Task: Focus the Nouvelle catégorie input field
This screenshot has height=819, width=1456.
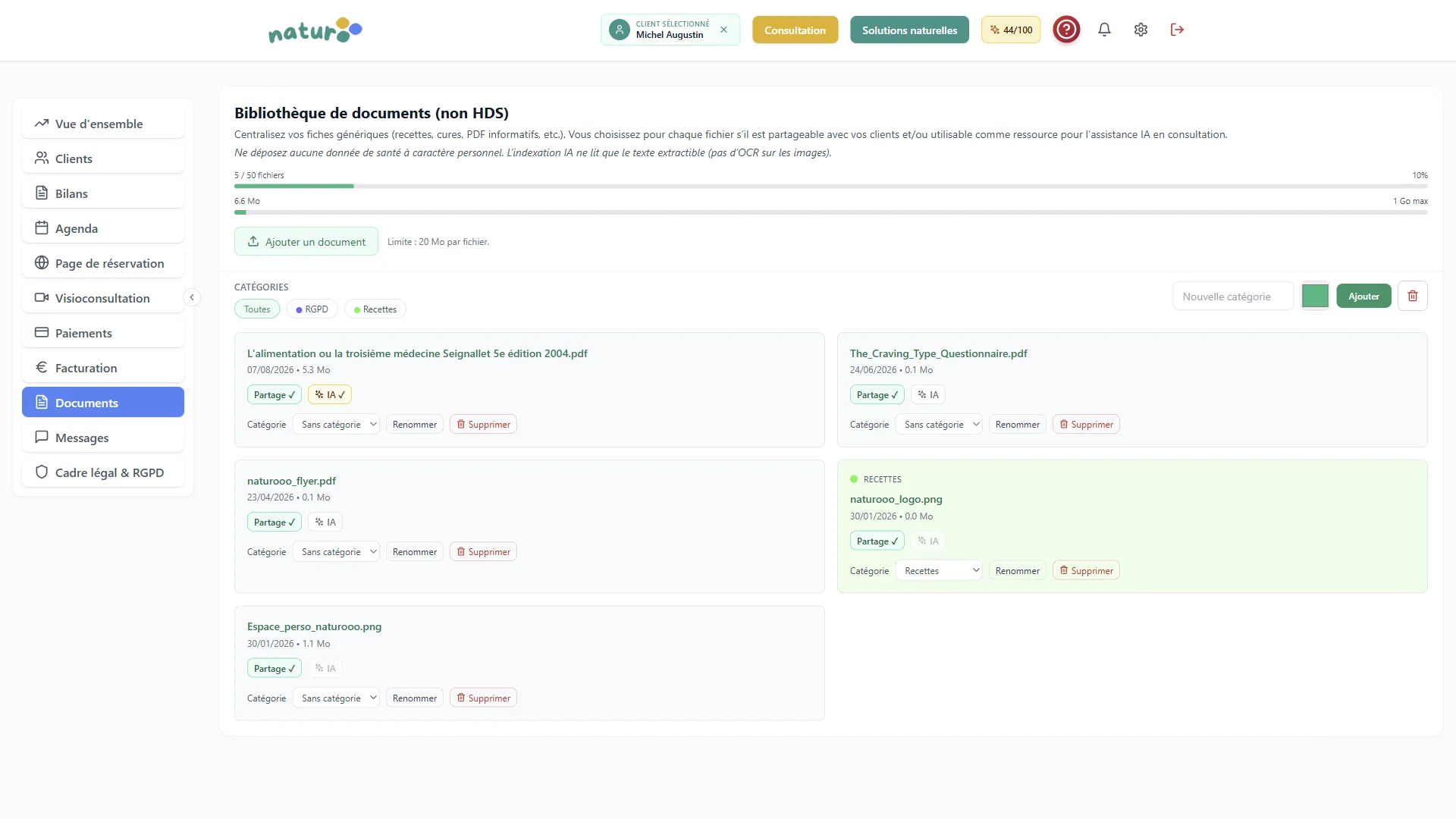Action: [1233, 296]
